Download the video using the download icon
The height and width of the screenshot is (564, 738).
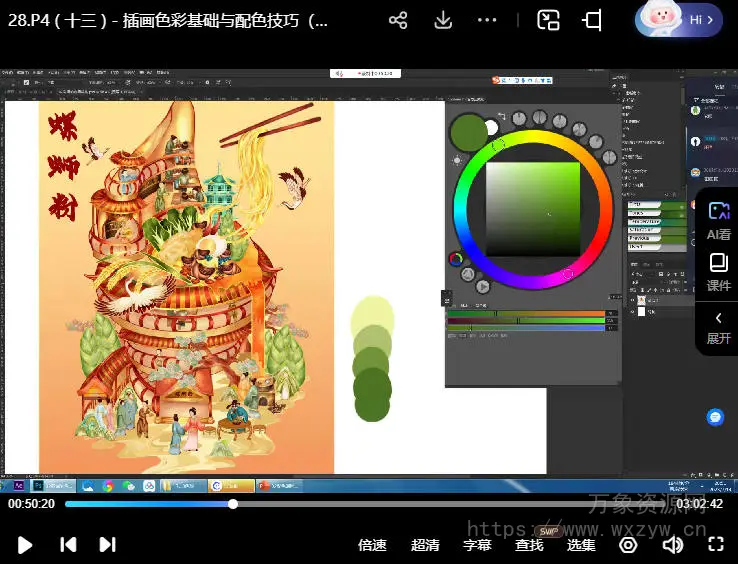point(443,21)
